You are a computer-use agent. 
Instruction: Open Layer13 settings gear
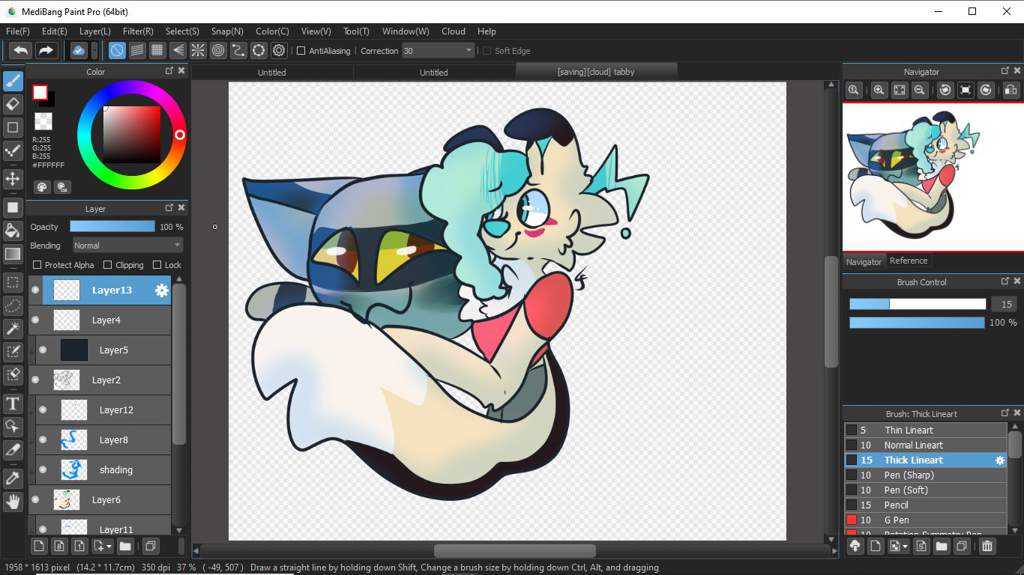[161, 290]
